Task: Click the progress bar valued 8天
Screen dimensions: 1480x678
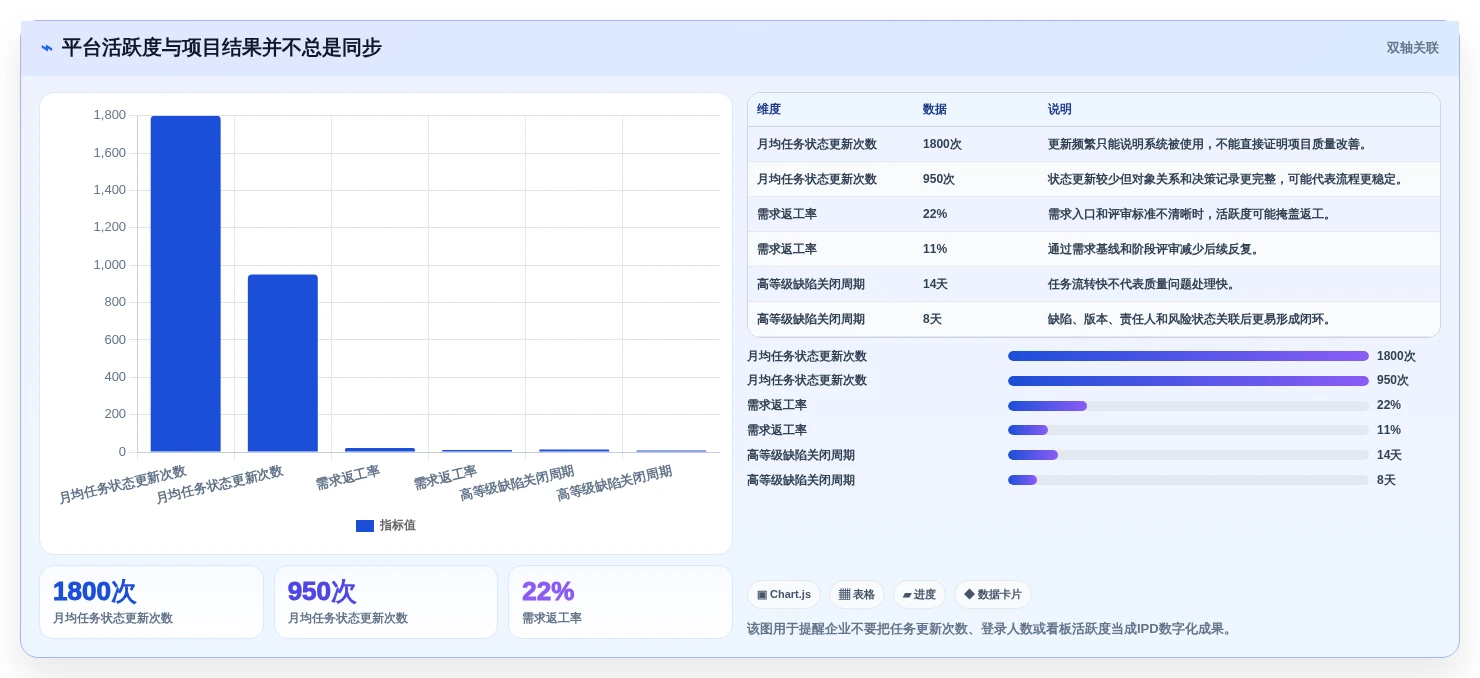Action: [1188, 480]
